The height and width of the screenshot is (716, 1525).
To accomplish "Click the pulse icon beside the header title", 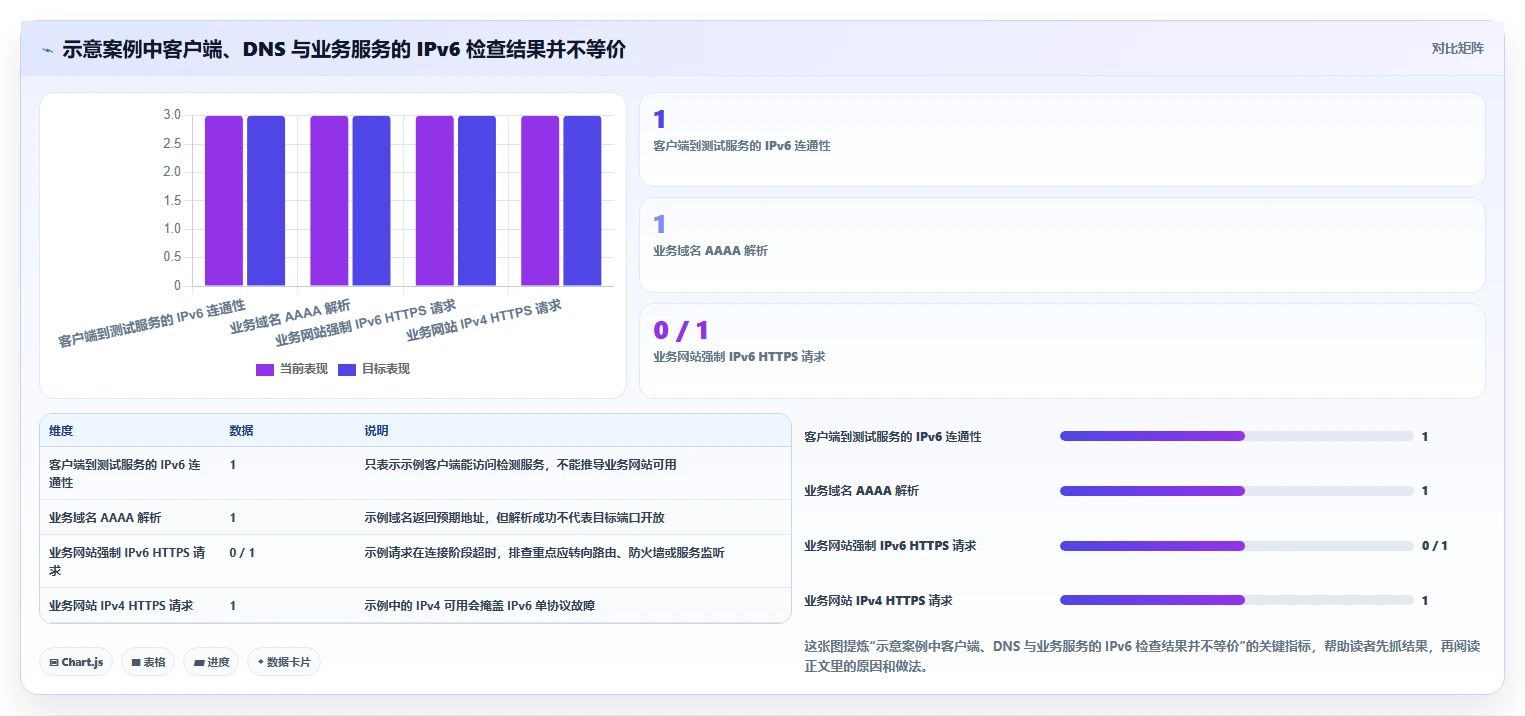I will (x=47, y=50).
